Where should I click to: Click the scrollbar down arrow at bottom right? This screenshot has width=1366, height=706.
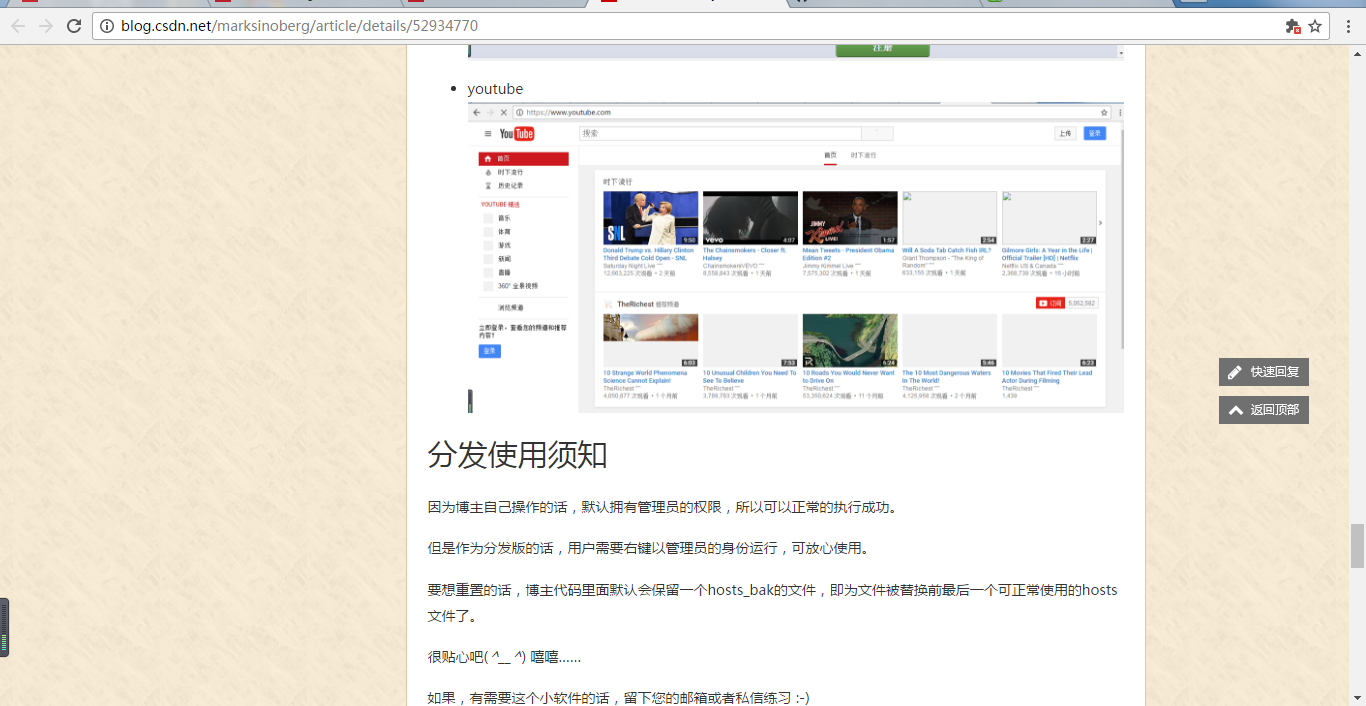[x=1357, y=697]
